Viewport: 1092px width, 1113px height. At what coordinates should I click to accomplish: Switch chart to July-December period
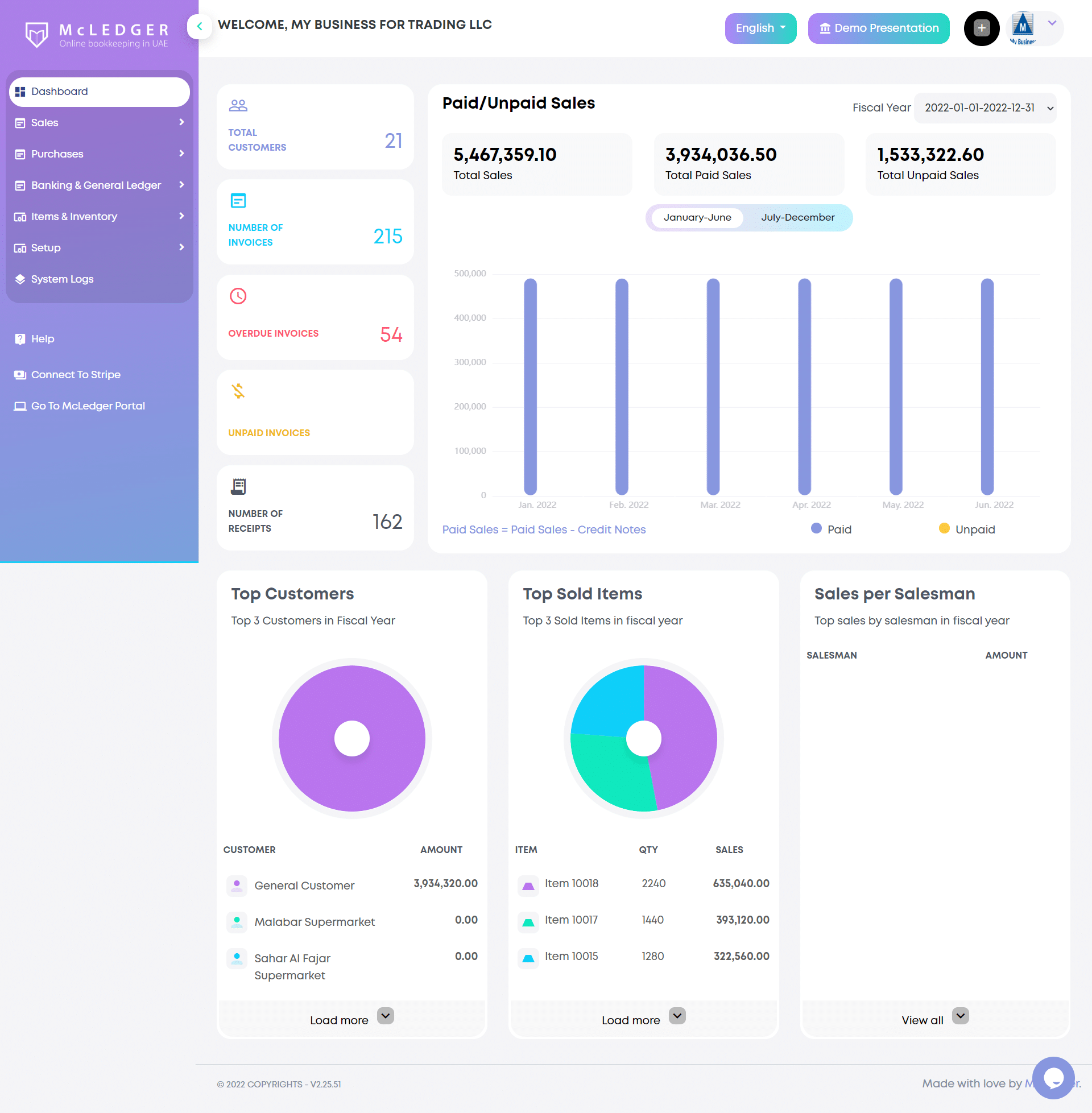(797, 217)
